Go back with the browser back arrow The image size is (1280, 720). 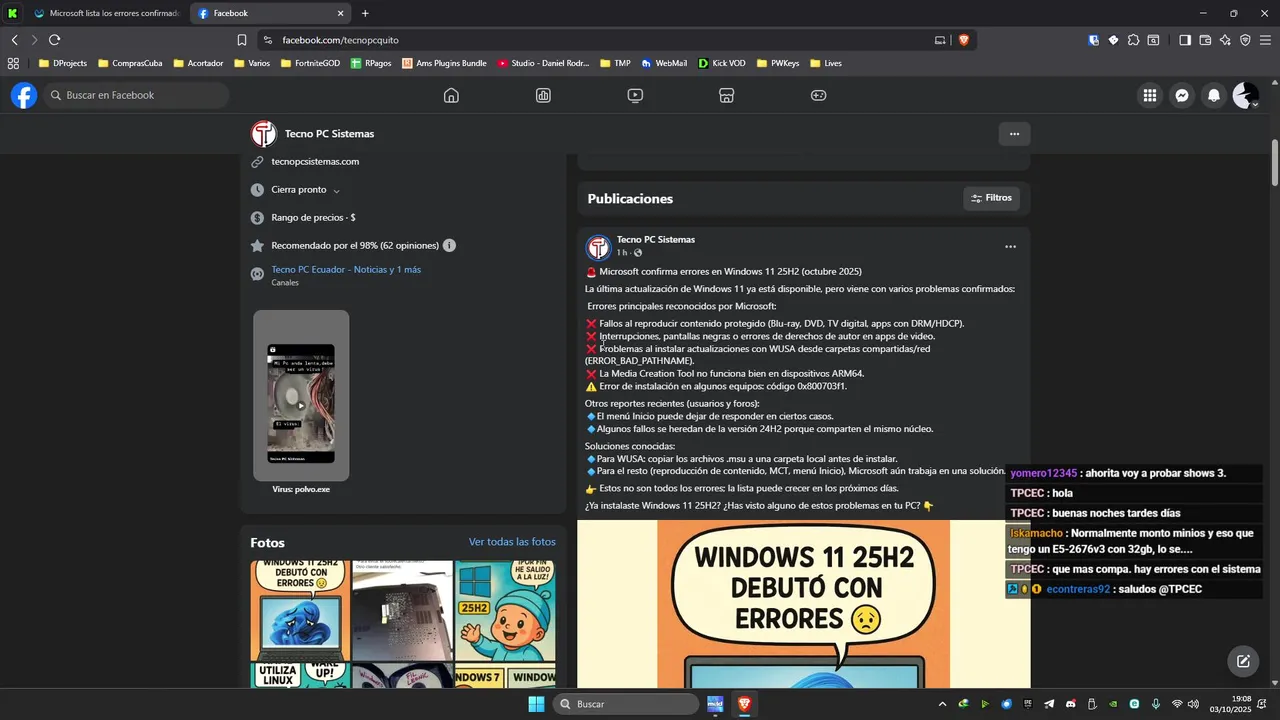14,40
